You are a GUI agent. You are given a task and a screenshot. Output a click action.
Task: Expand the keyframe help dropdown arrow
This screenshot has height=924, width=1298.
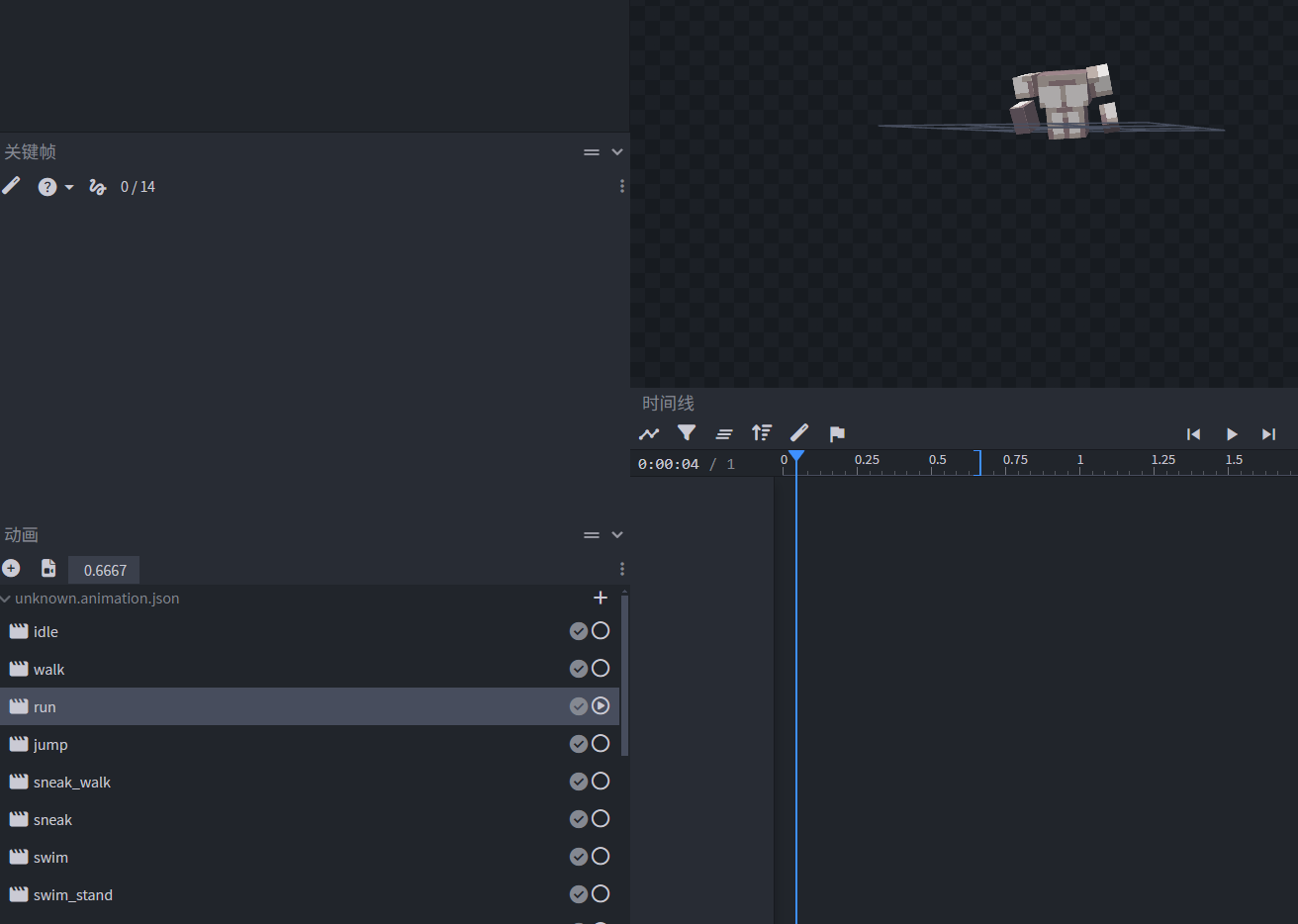(x=69, y=187)
